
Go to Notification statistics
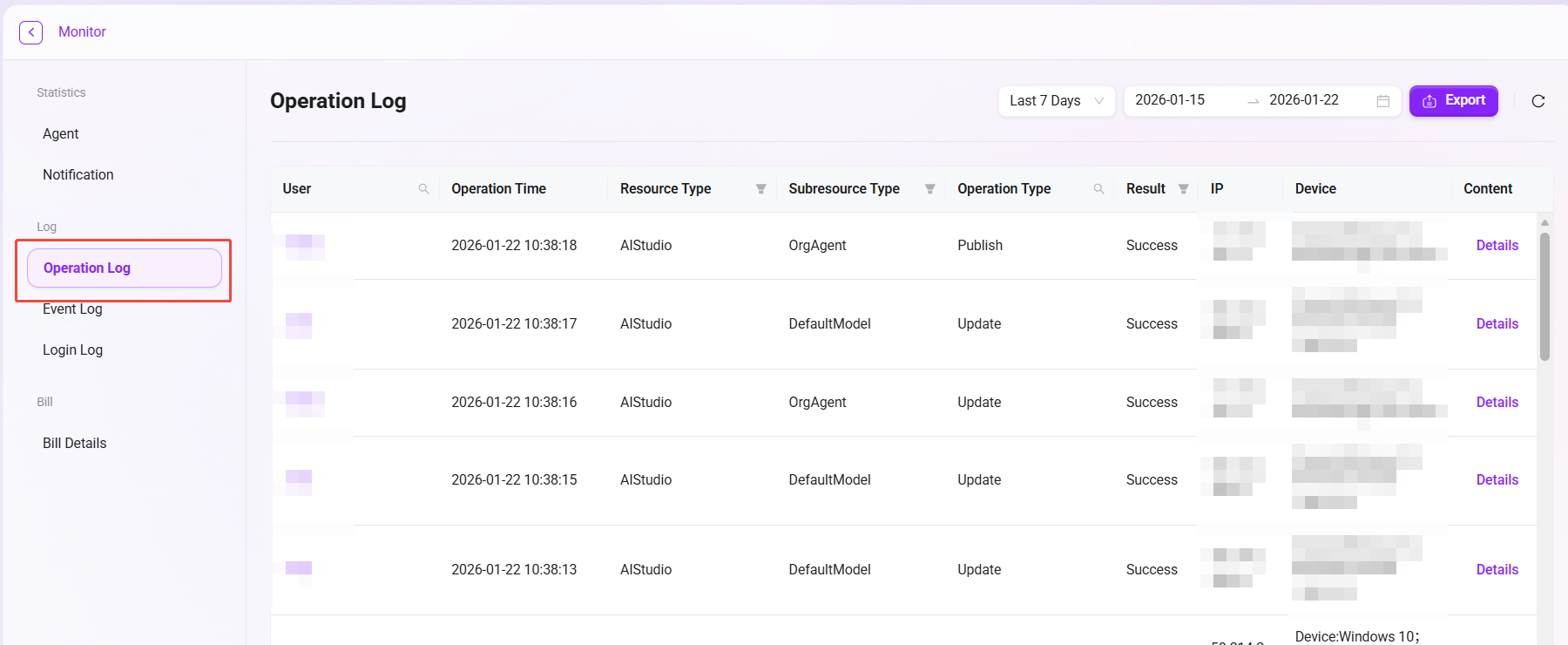(78, 174)
